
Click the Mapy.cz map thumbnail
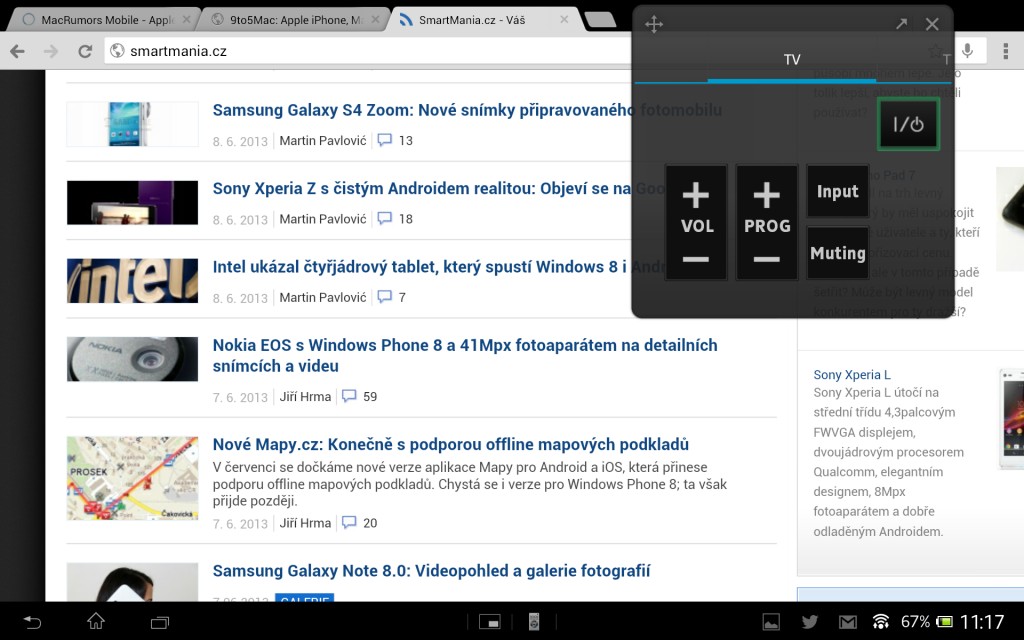[133, 478]
